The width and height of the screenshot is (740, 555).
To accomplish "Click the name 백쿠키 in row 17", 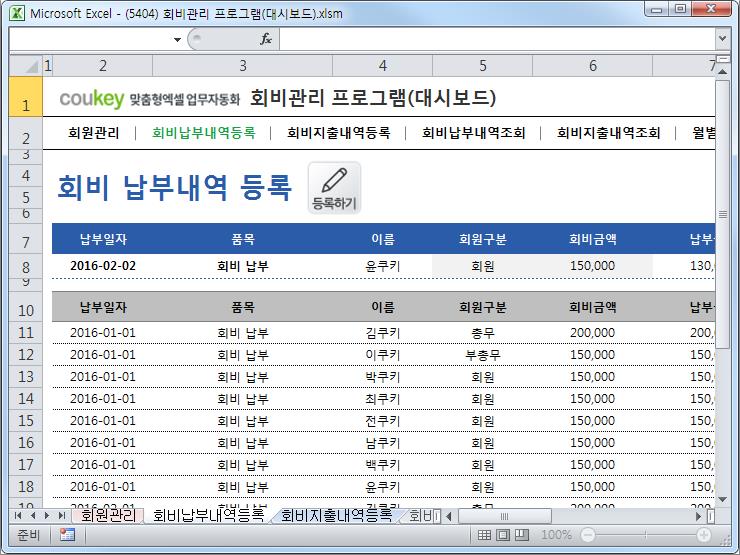I will [382, 465].
